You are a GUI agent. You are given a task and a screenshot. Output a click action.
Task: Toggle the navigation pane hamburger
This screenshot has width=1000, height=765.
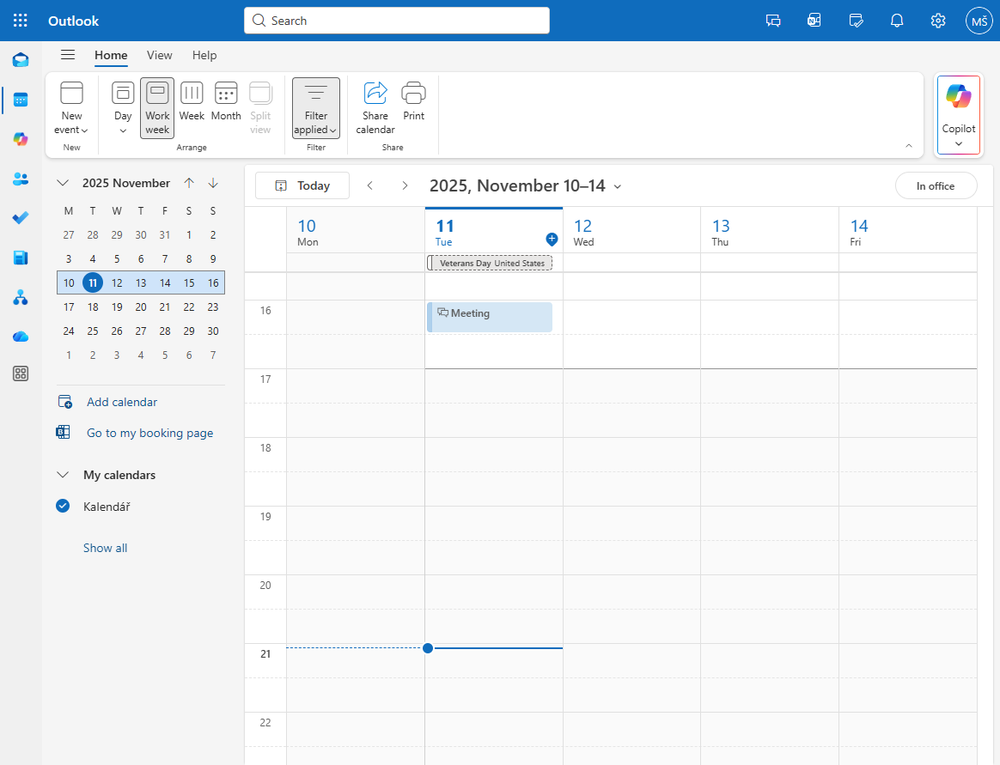[68, 55]
